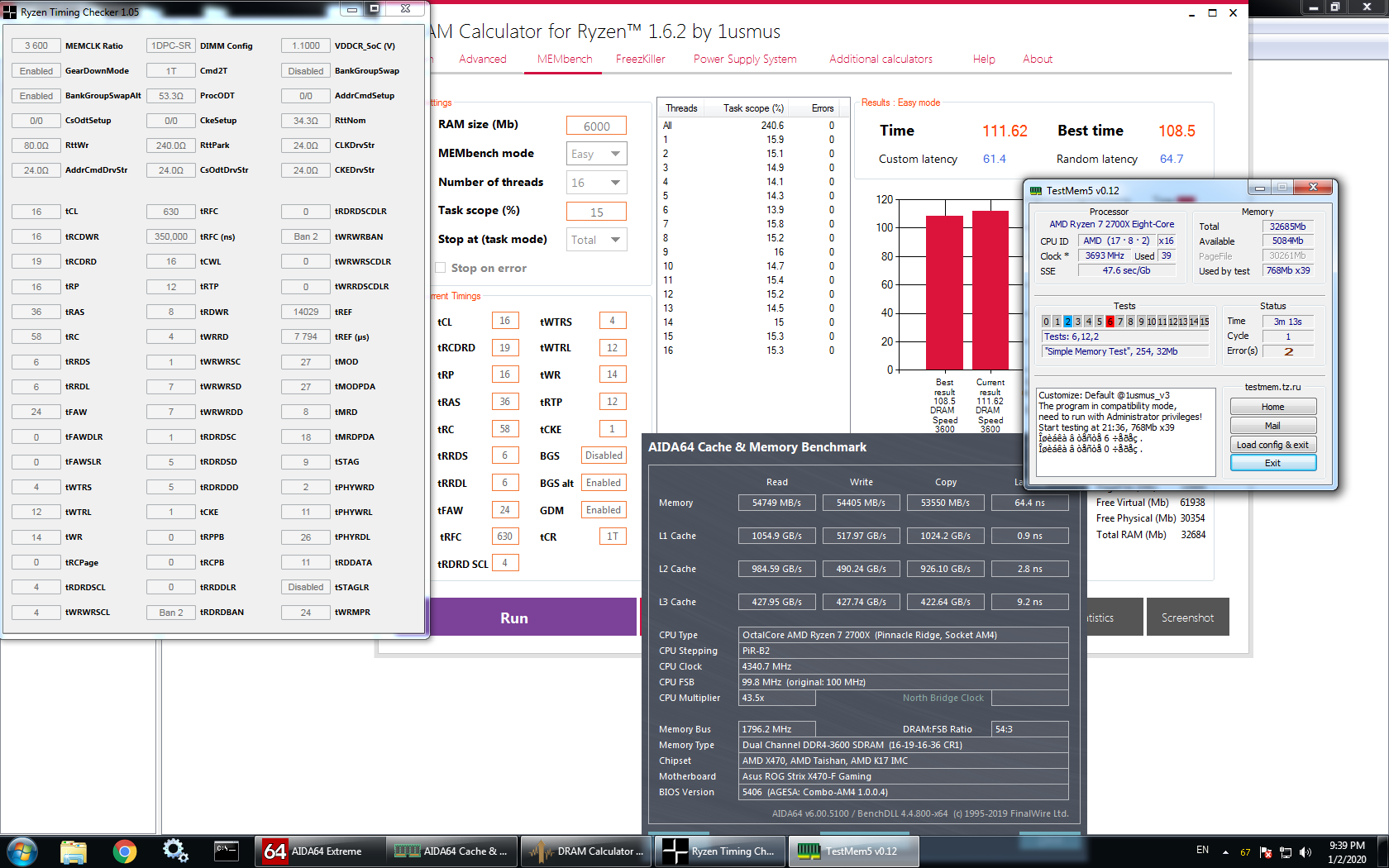Open the About tab
Viewport: 1389px width, 868px height.
[x=1038, y=59]
